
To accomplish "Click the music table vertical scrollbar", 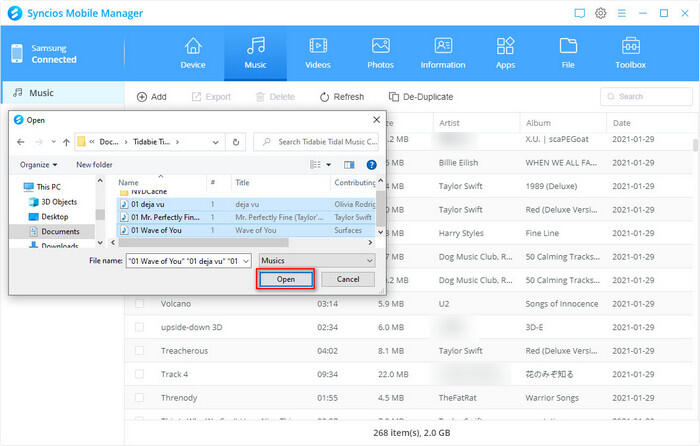I will pos(695,145).
